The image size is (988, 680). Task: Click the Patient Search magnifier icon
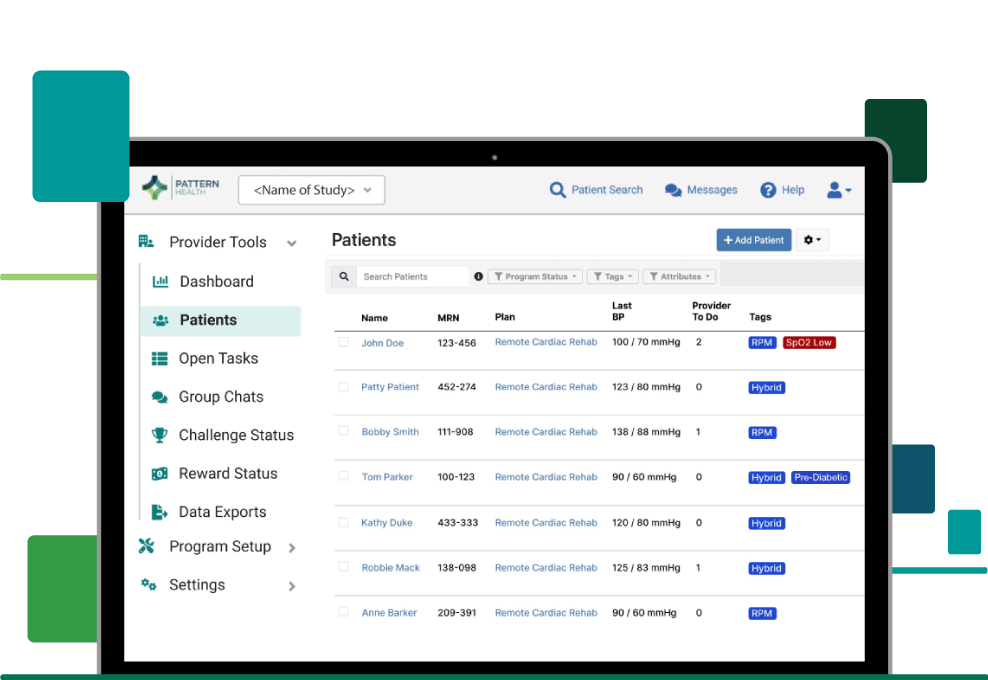[557, 190]
